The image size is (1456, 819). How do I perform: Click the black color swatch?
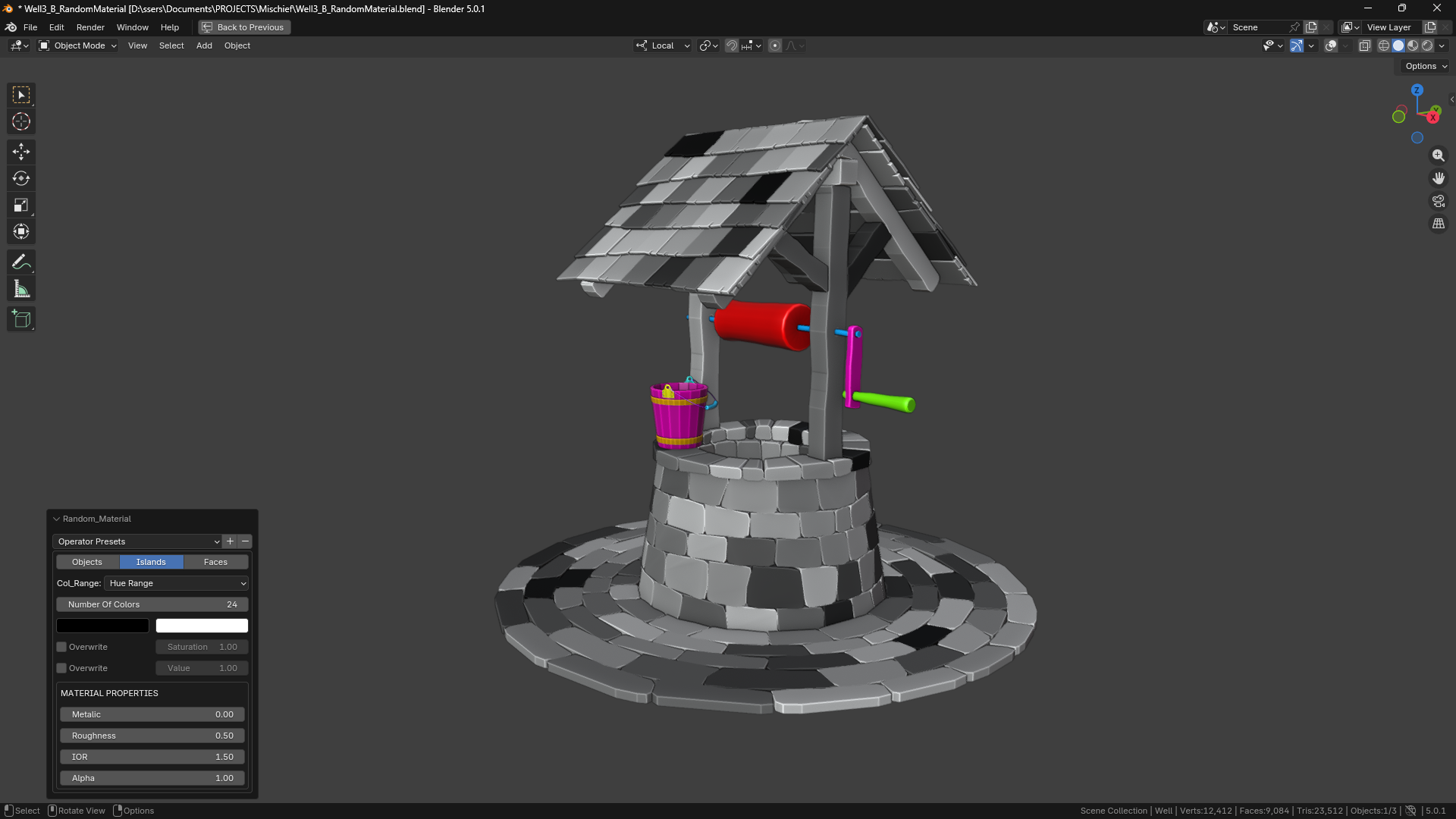(102, 626)
